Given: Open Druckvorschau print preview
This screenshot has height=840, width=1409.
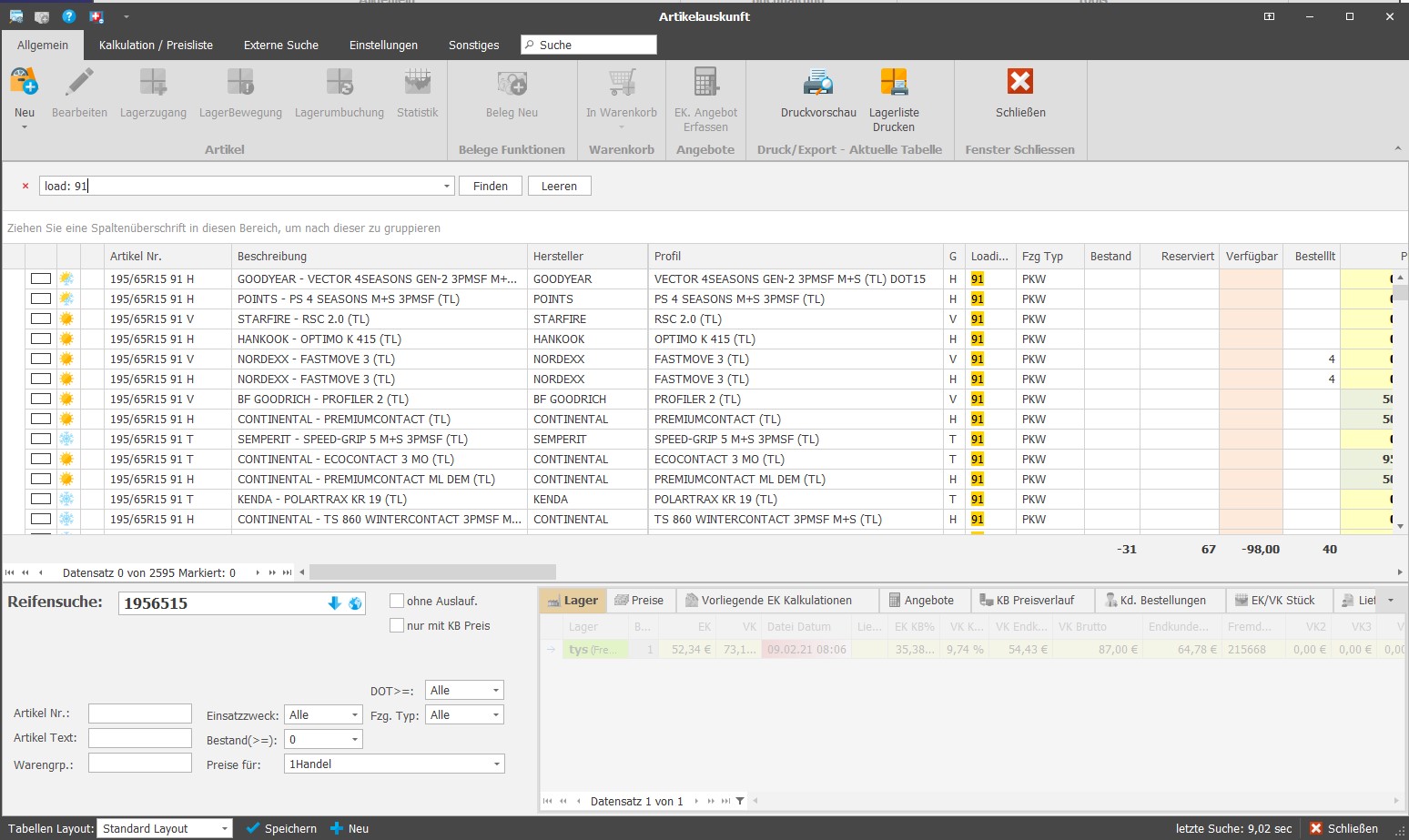Looking at the screenshot, I should point(818,83).
